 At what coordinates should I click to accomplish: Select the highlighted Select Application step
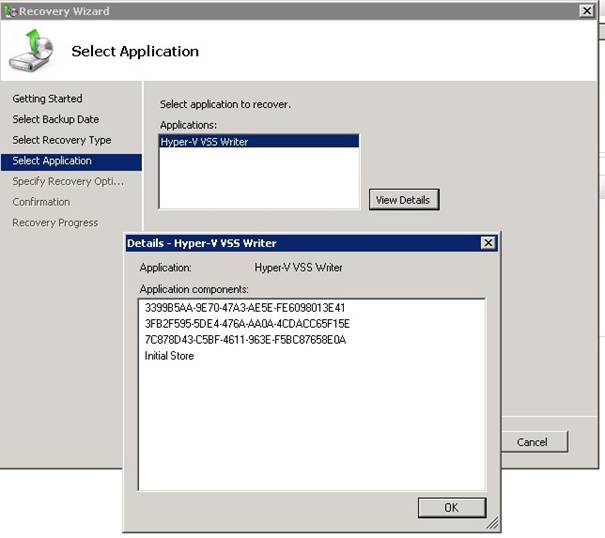click(71, 161)
